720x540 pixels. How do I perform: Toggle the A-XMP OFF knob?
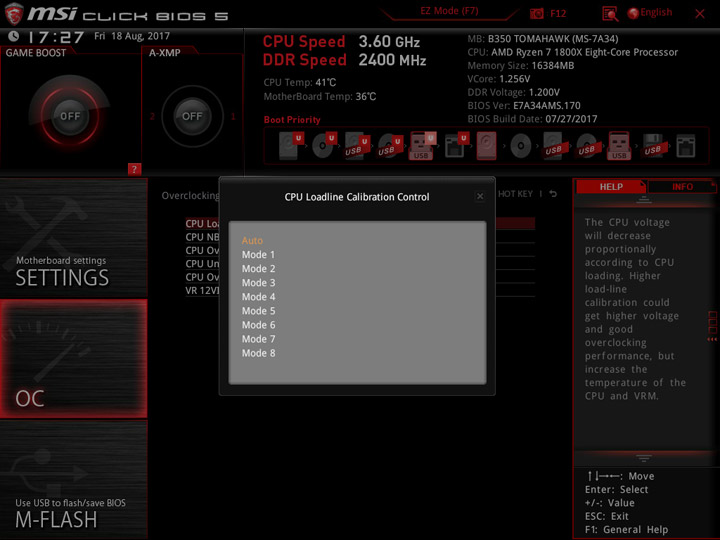pos(192,116)
